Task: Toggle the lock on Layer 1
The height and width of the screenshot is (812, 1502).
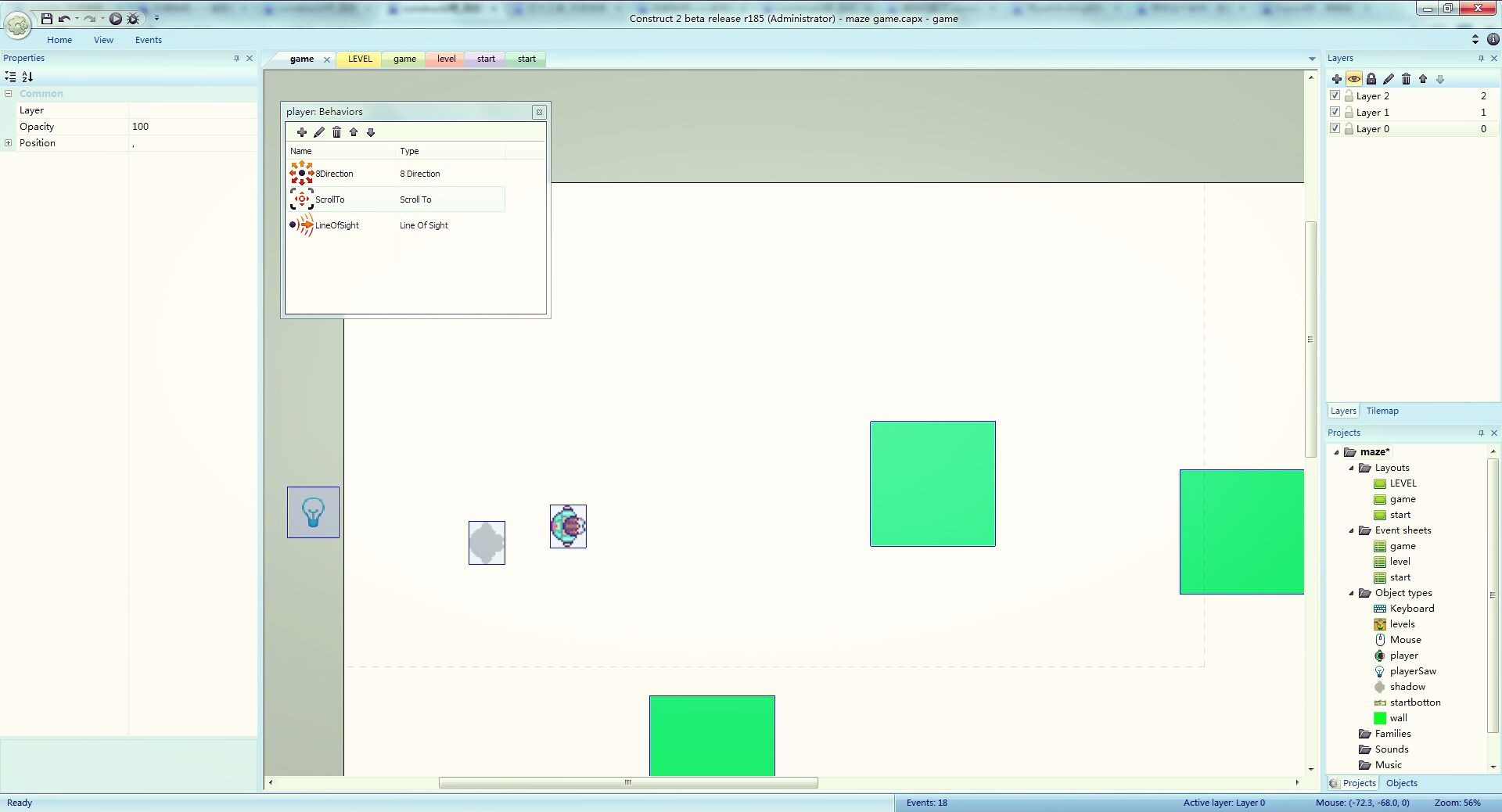Action: point(1349,112)
